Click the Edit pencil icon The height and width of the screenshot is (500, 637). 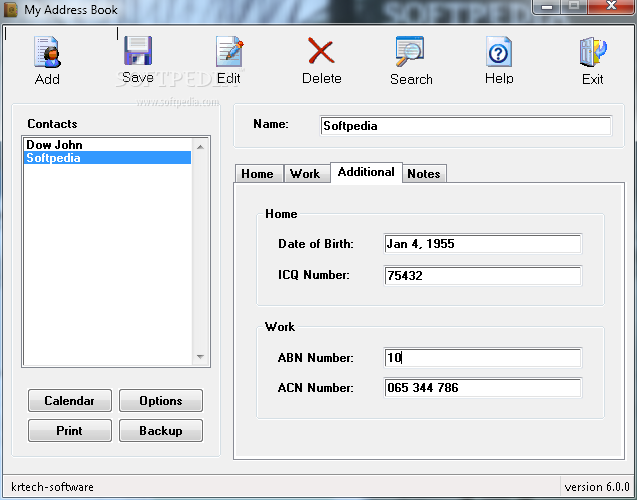click(230, 52)
